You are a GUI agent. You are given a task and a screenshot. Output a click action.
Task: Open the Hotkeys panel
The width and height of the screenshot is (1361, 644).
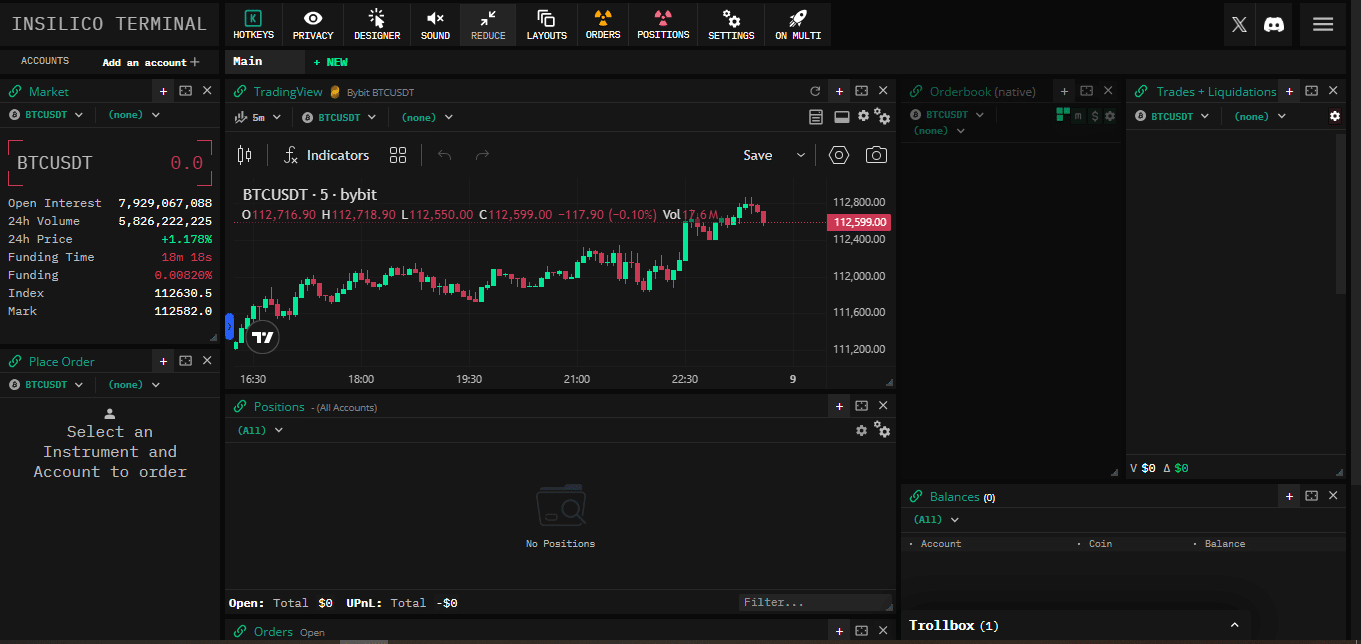click(253, 25)
